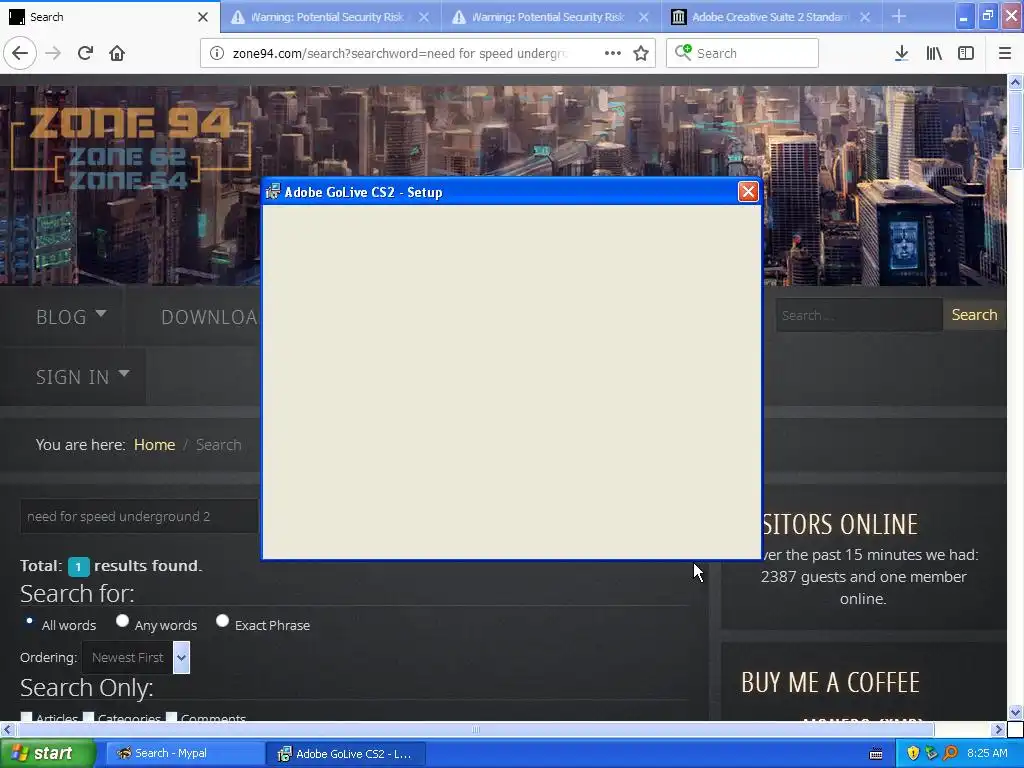Click the magnifier tray icon
The image size is (1024, 768).
[x=951, y=753]
